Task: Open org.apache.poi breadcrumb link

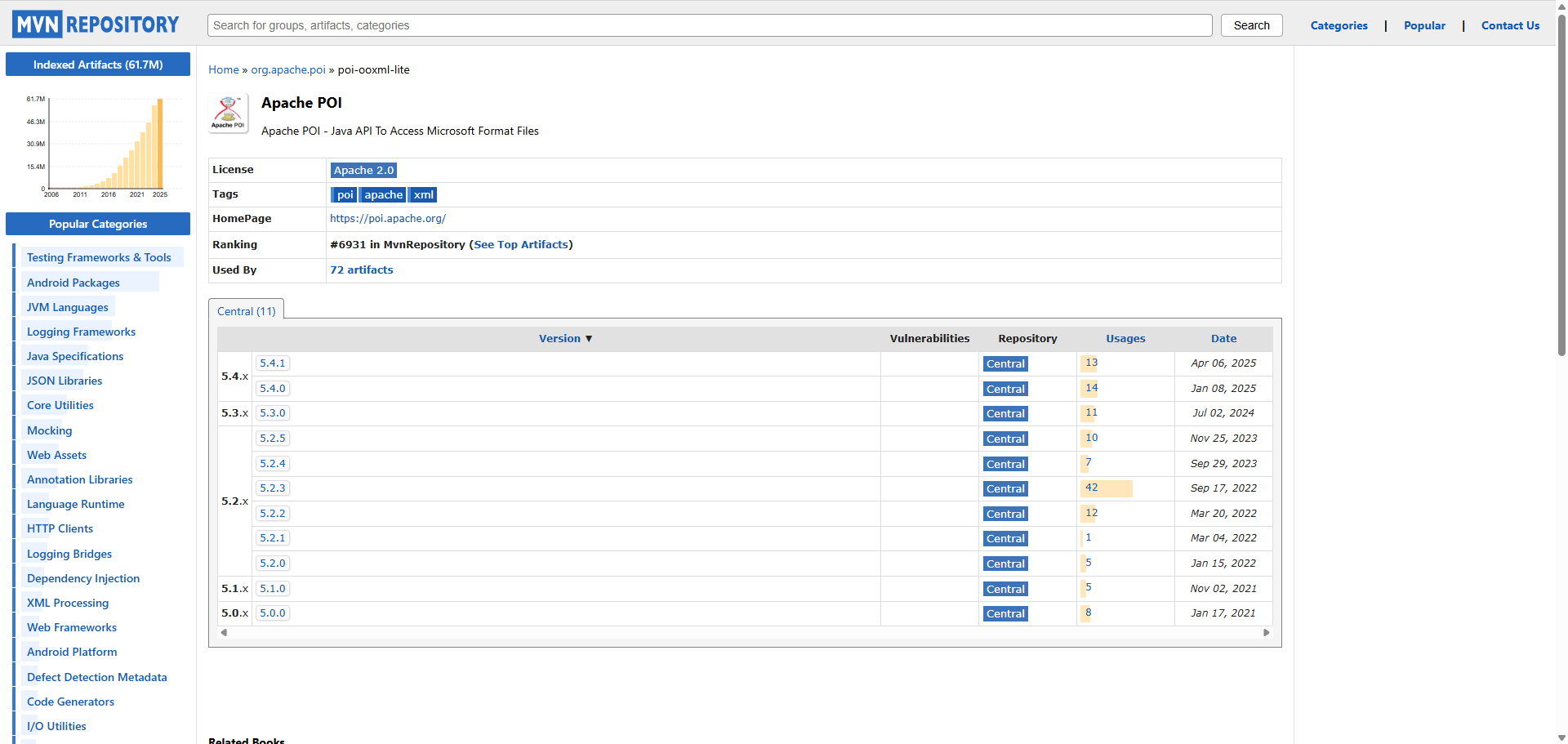Action: pyautogui.click(x=288, y=69)
